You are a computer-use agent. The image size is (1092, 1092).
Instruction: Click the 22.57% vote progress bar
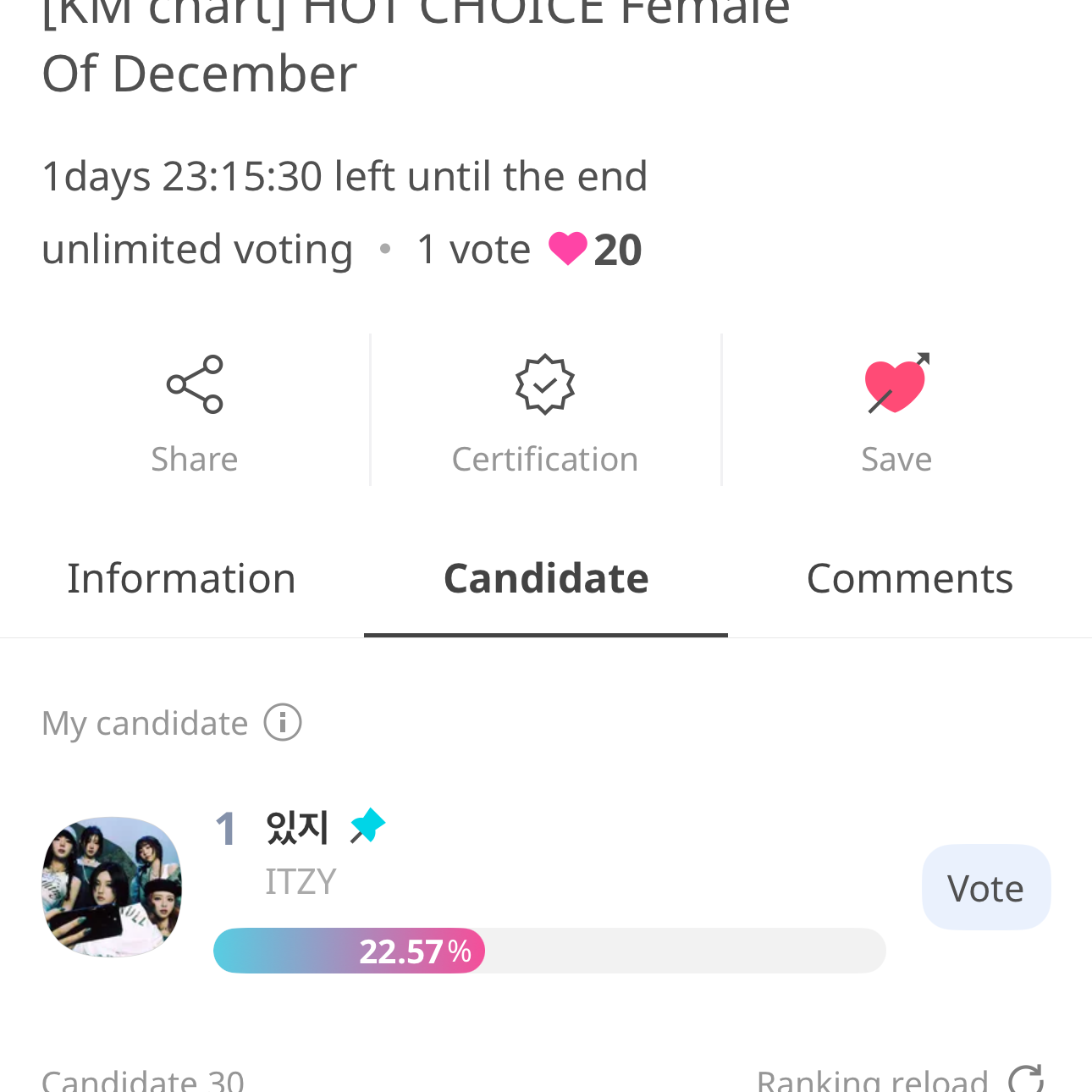[549, 951]
